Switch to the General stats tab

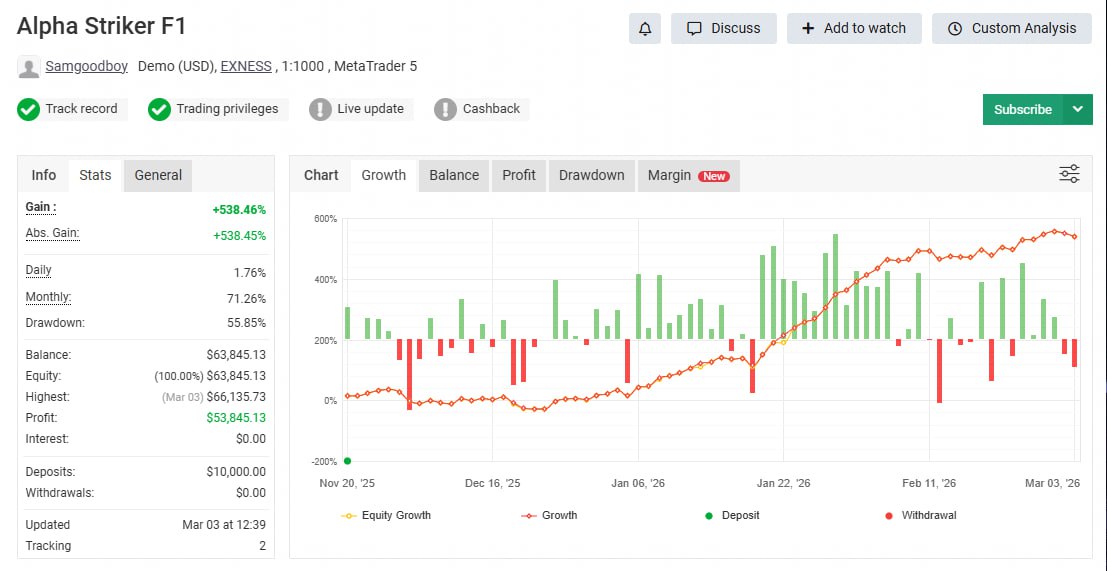(x=158, y=175)
